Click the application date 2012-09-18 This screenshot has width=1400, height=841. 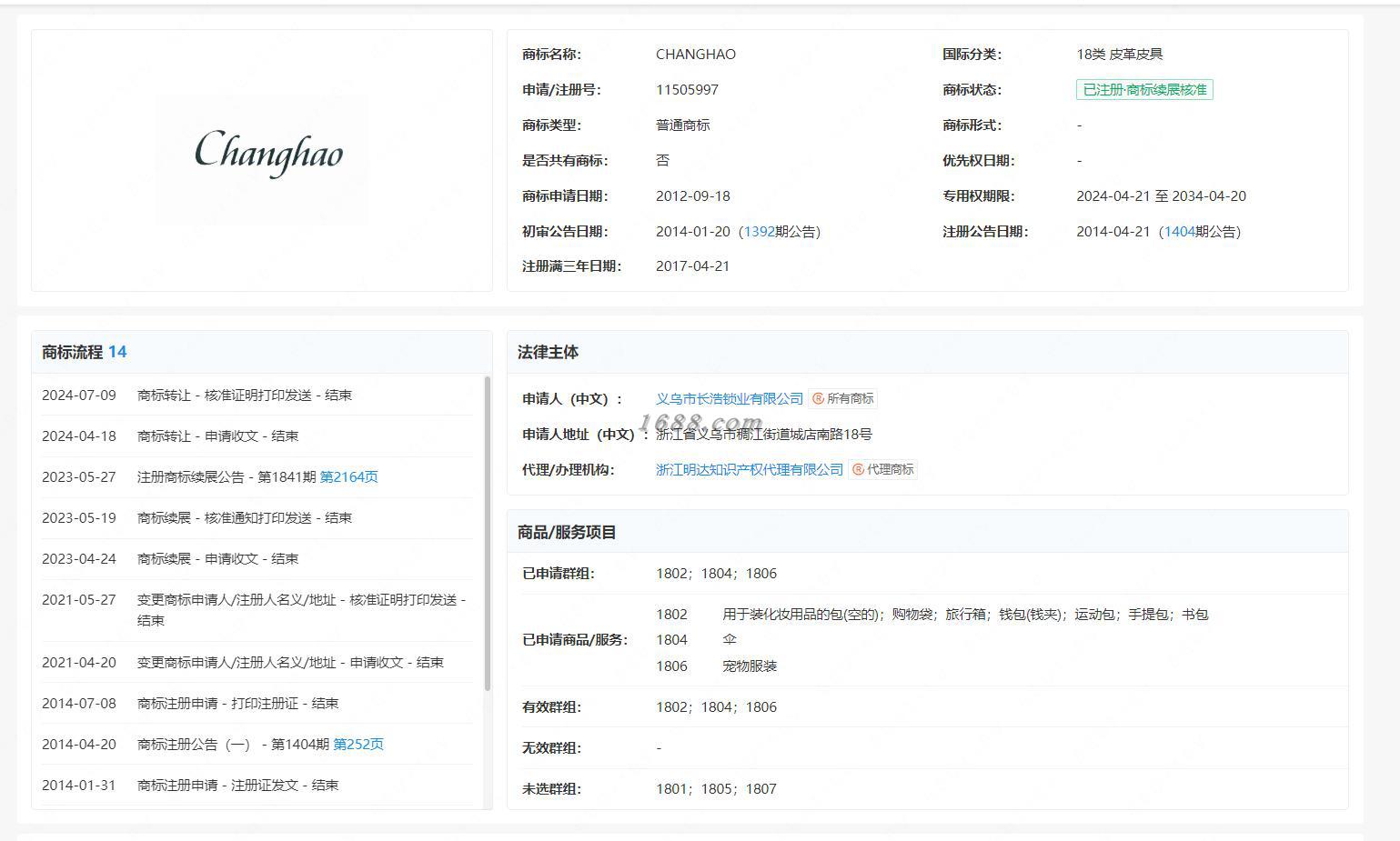693,196
